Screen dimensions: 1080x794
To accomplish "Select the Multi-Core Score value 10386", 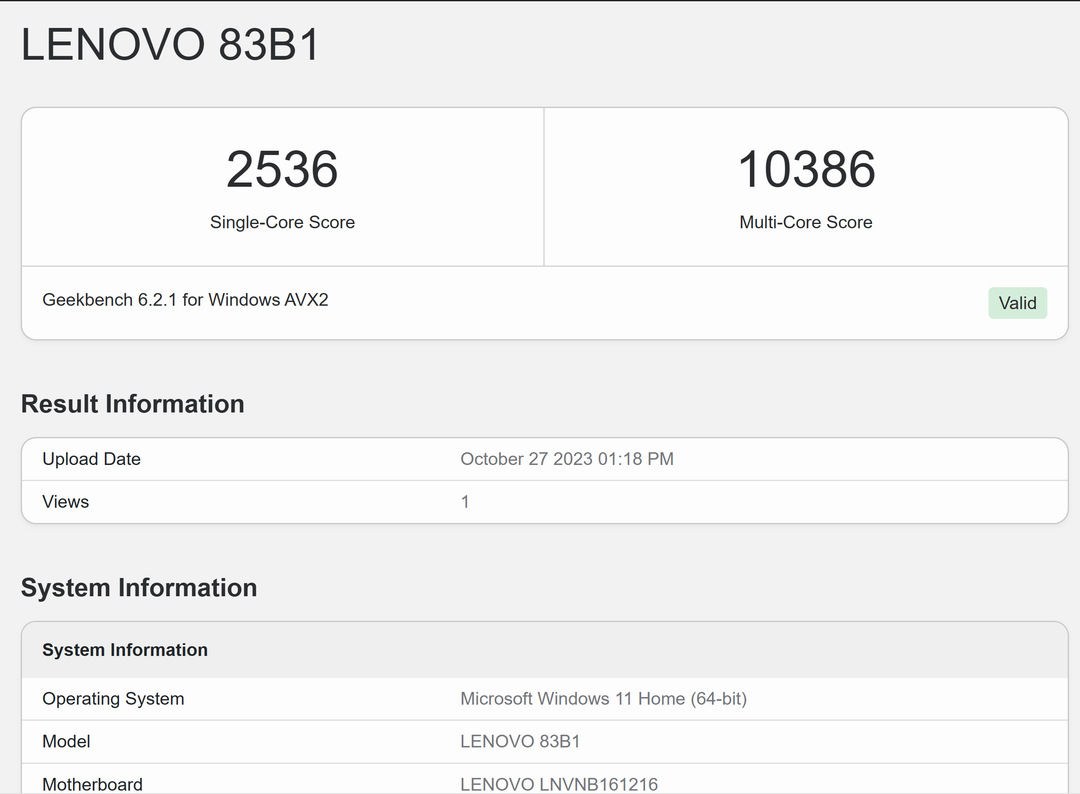I will [x=806, y=169].
